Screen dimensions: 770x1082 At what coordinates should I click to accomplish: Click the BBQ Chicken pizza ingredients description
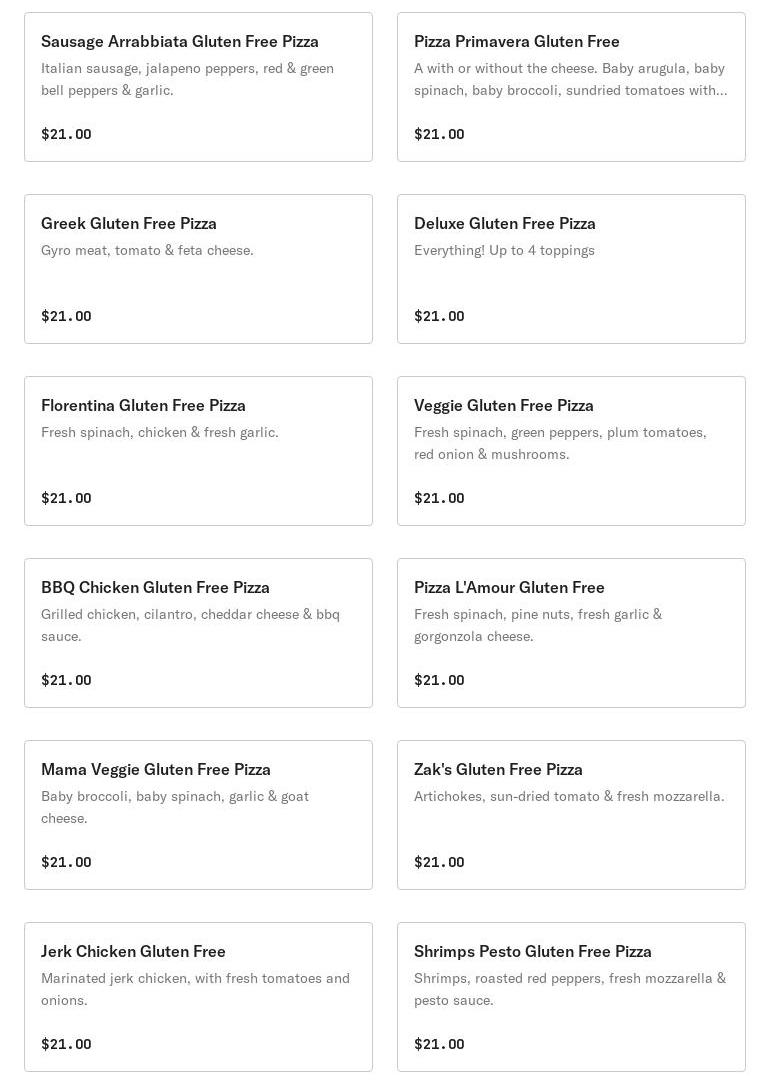pyautogui.click(x=190, y=625)
